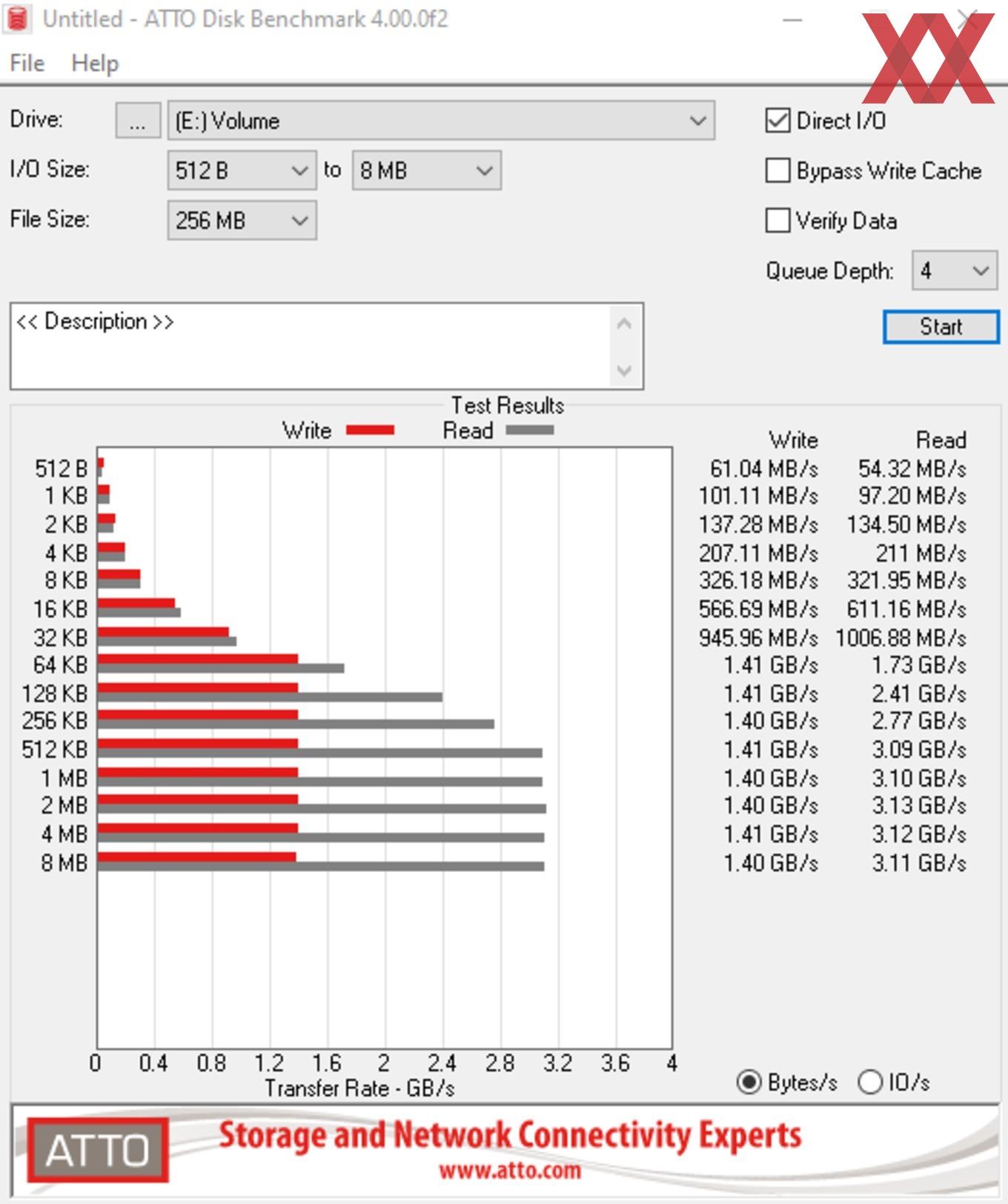Click the 61.04 MB/s write result
1008x1204 pixels.
763,469
